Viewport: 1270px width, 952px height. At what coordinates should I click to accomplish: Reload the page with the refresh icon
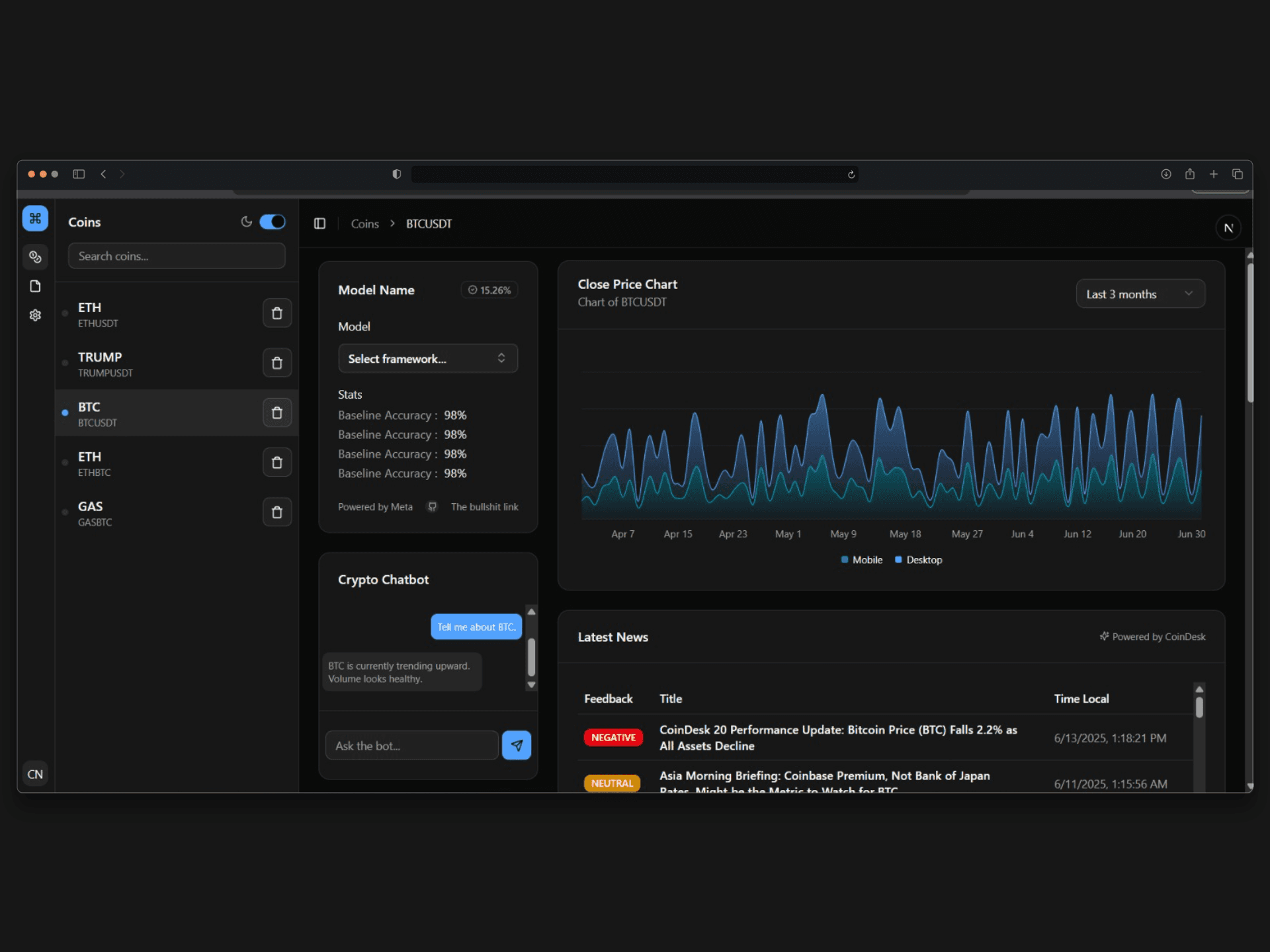[851, 175]
